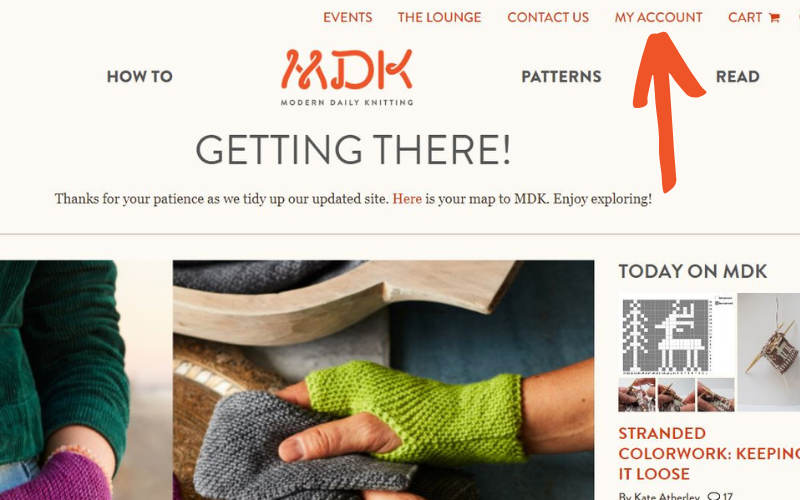Open the Stranded Colorwork article headline
The image size is (800, 500).
(709, 454)
